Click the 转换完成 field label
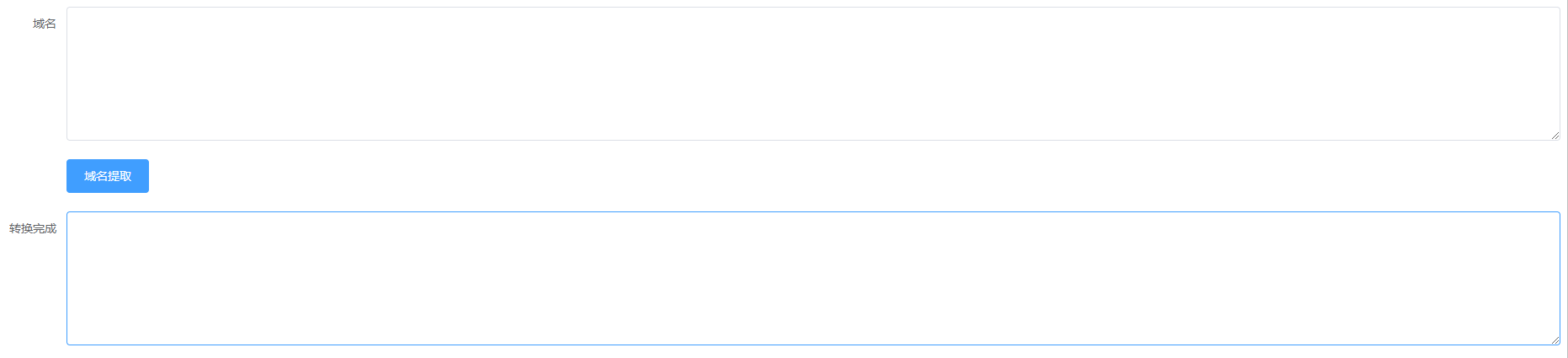Screen dimensions: 1568x358 click(x=33, y=228)
